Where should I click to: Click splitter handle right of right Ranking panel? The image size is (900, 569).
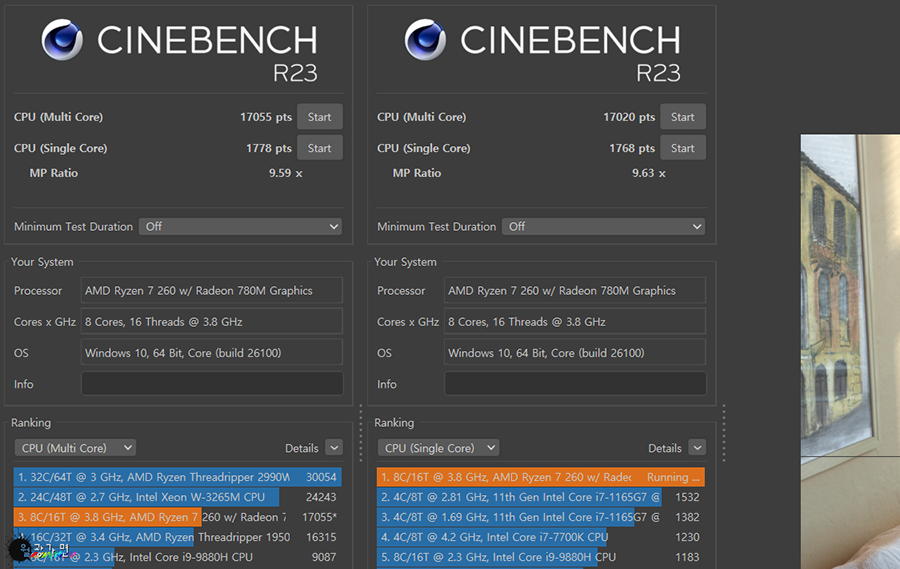click(724, 433)
